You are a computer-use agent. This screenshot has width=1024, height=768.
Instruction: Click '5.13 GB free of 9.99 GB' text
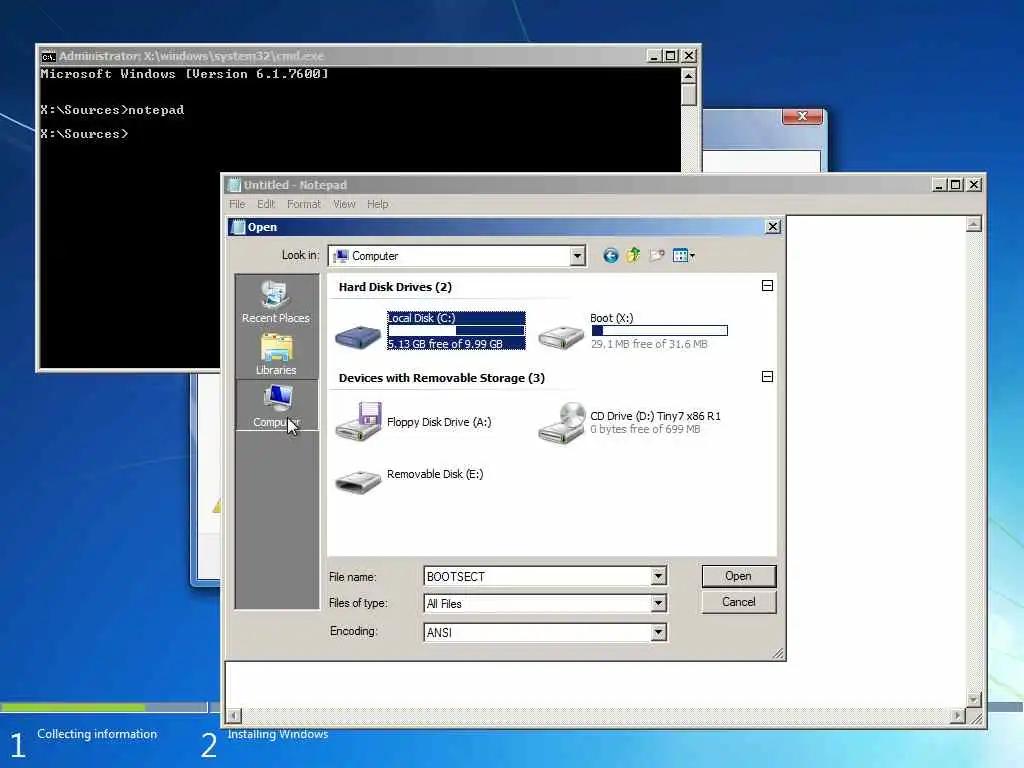tap(445, 344)
